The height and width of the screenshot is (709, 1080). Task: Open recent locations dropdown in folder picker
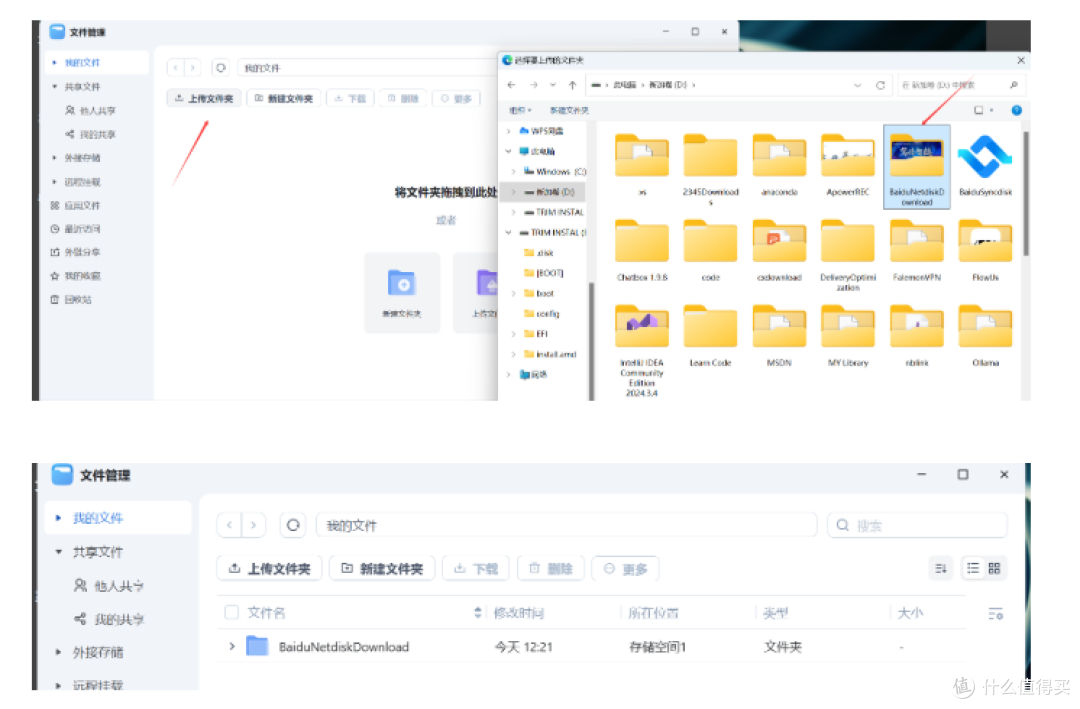552,85
